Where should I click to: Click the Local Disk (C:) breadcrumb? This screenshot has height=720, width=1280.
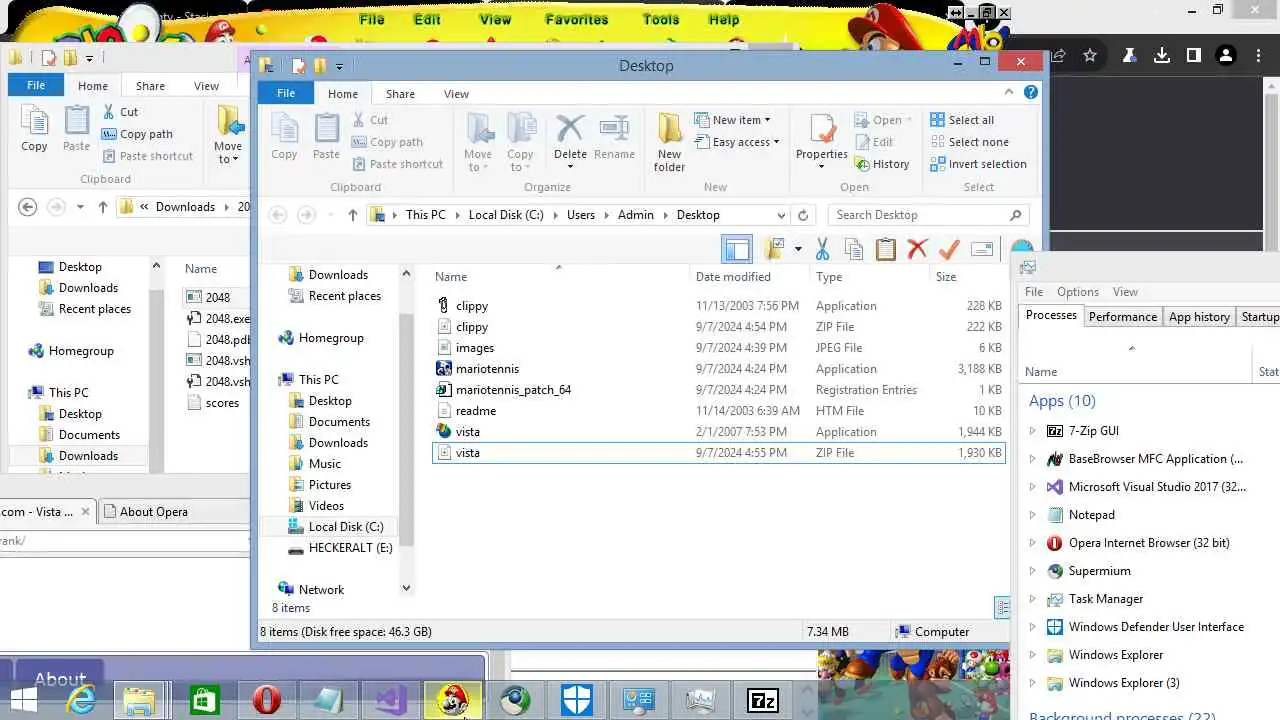[506, 215]
